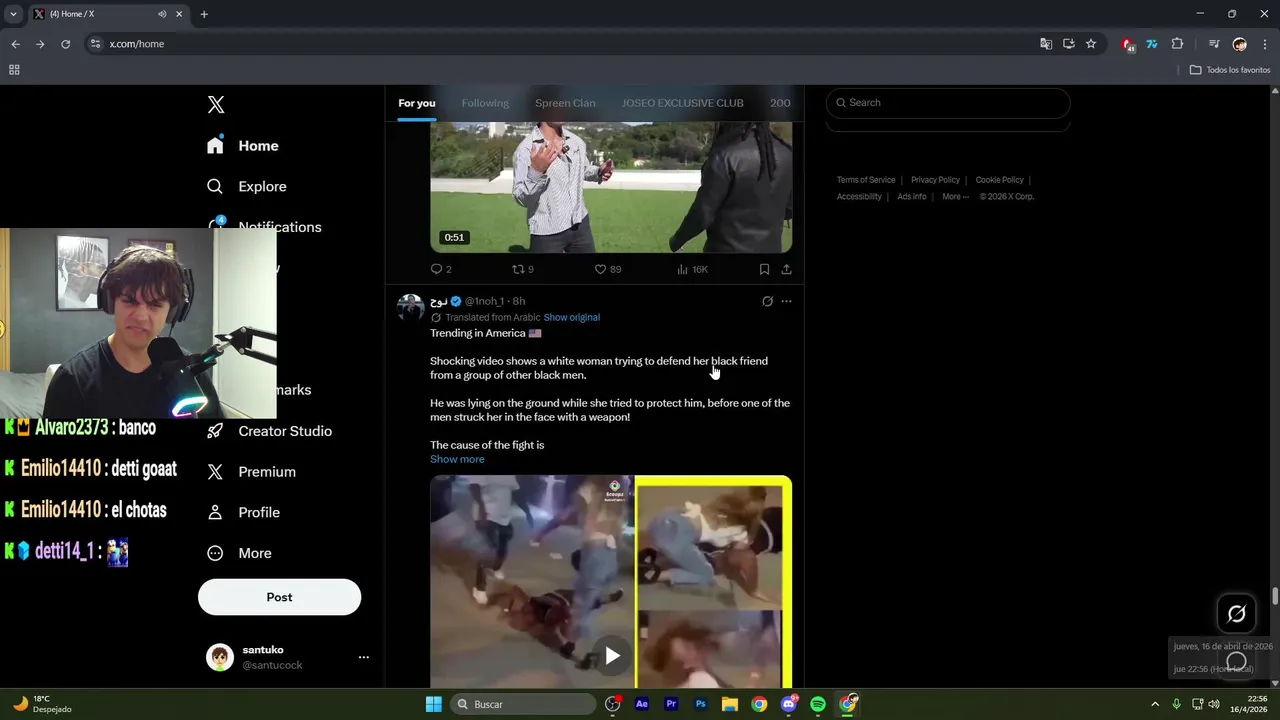Open Spotify from taskbar

pyautogui.click(x=818, y=704)
